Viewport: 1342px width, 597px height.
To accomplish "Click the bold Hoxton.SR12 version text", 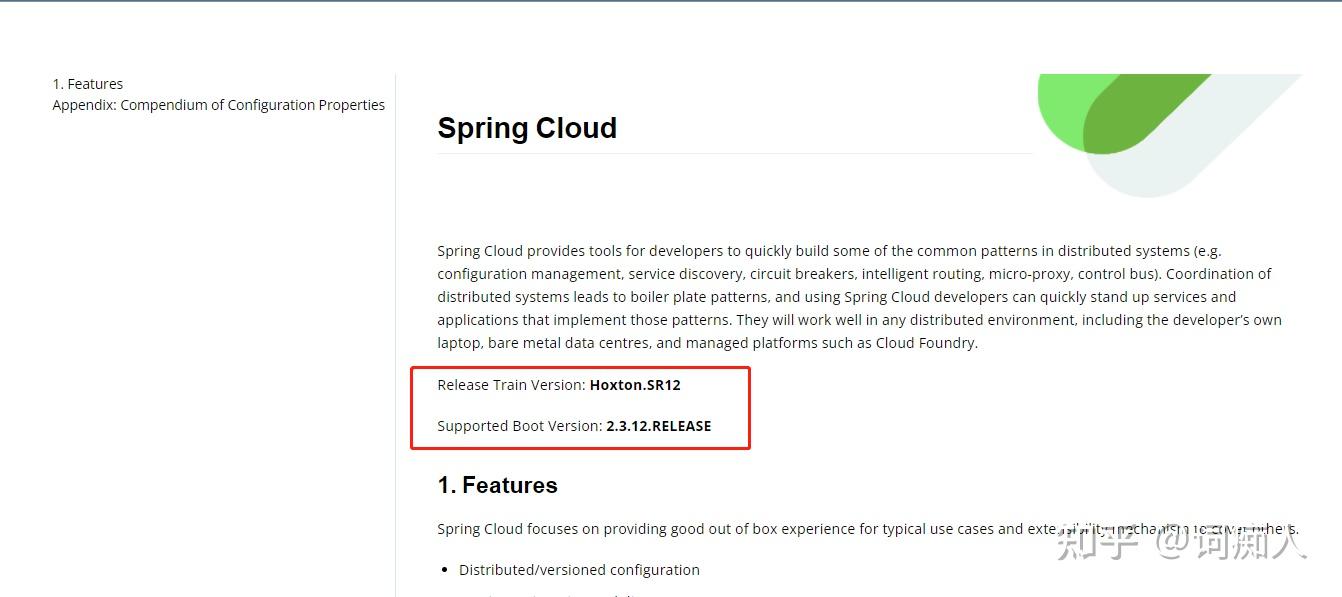I will [635, 385].
